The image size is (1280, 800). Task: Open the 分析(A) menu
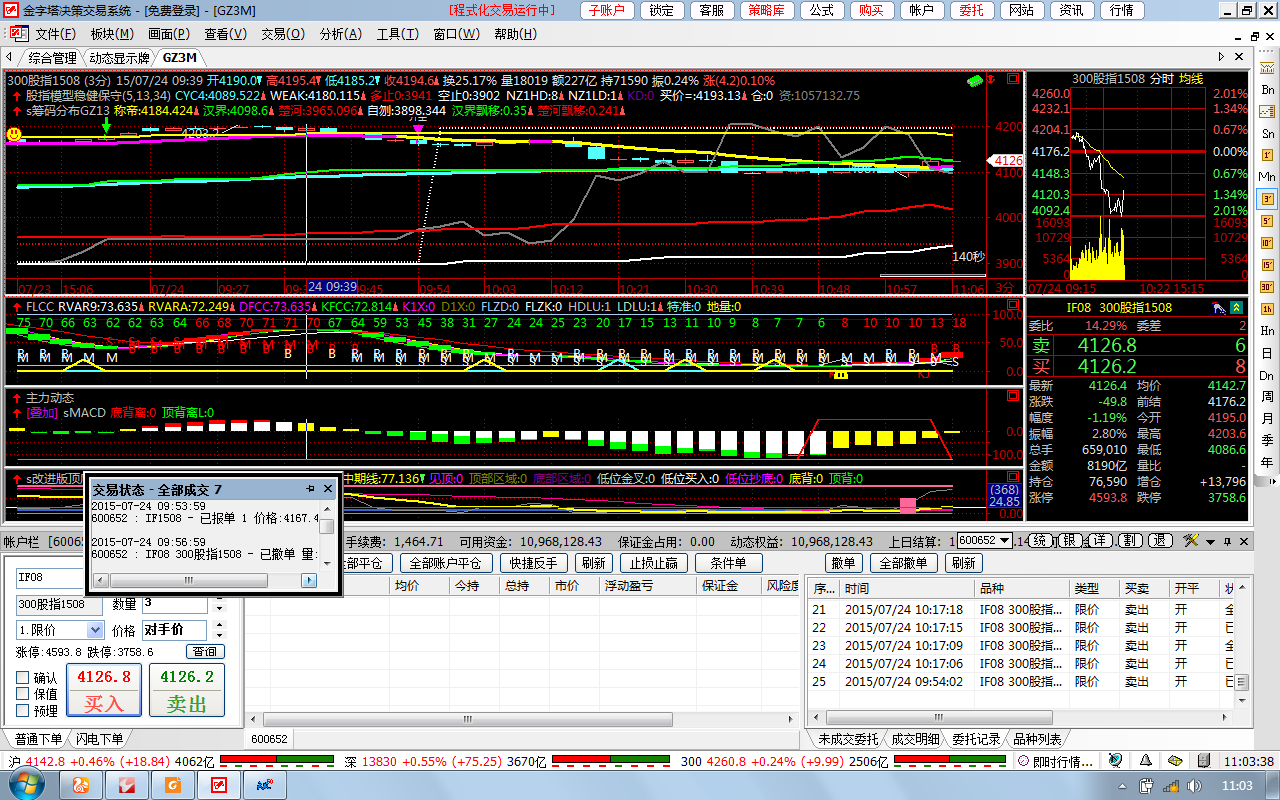[x=340, y=33]
